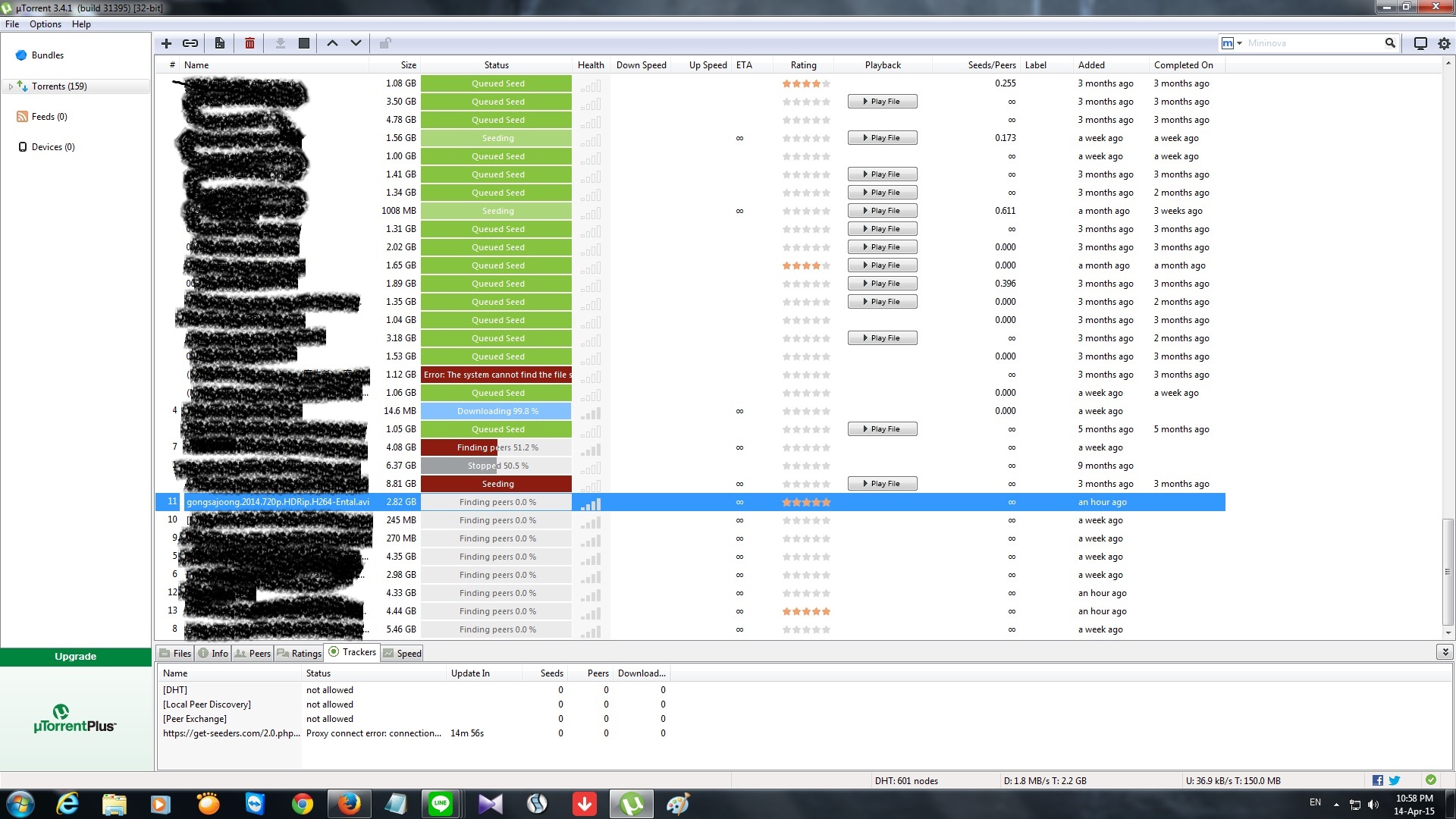Image resolution: width=1456 pixels, height=819 pixels.
Task: Click the torrent list vertical scrollbar
Action: coord(1448,572)
